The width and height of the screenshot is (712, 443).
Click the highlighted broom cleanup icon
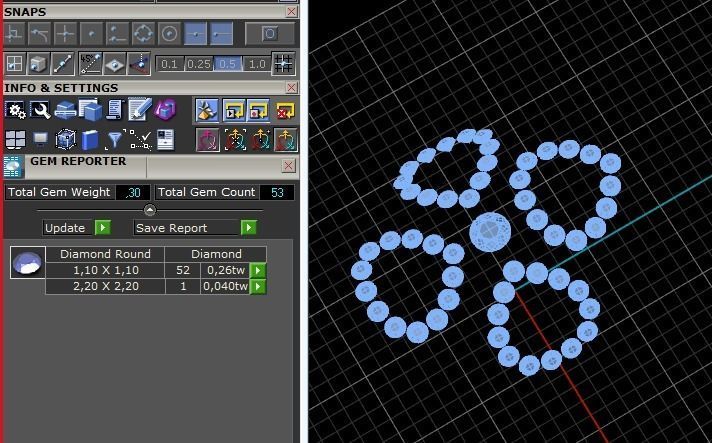coord(207,110)
